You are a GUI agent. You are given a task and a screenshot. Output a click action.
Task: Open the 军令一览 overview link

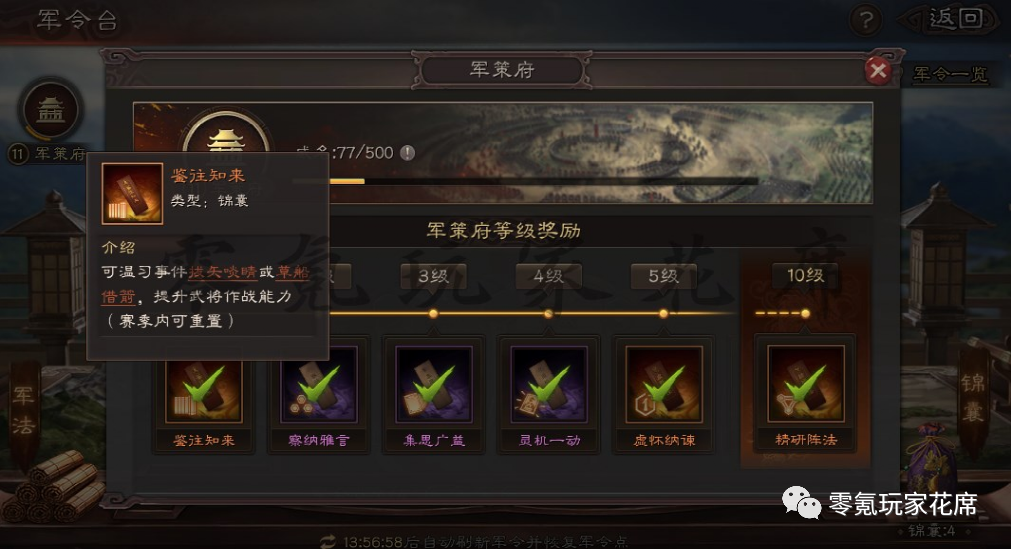[x=950, y=75]
